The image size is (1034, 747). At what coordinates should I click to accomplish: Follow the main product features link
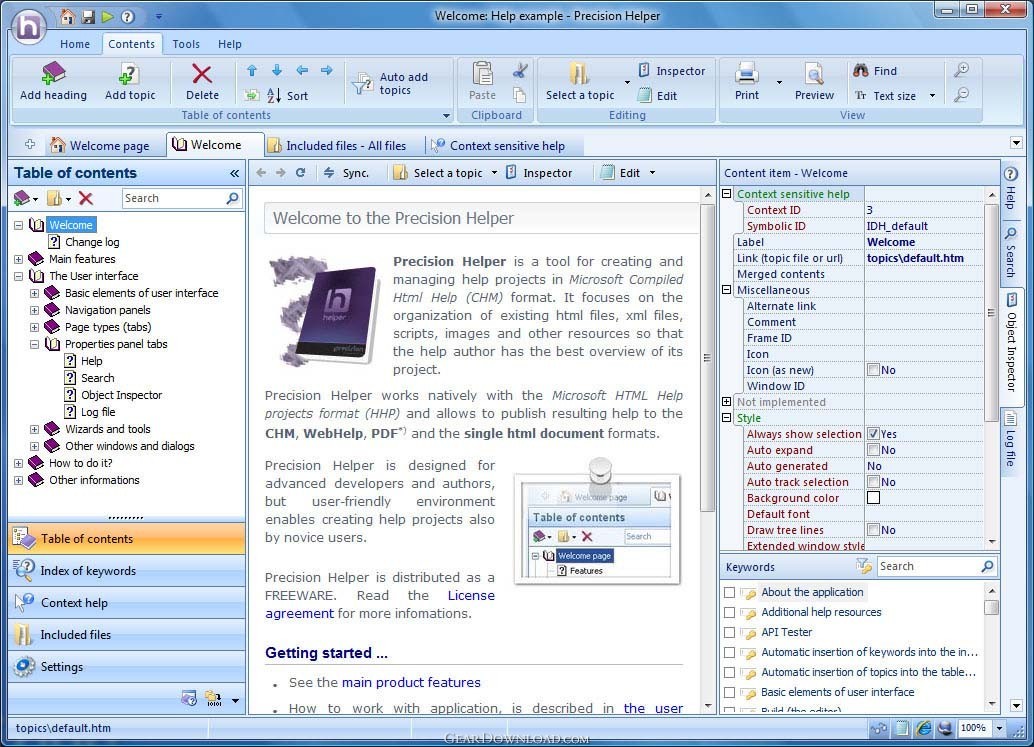pos(411,682)
